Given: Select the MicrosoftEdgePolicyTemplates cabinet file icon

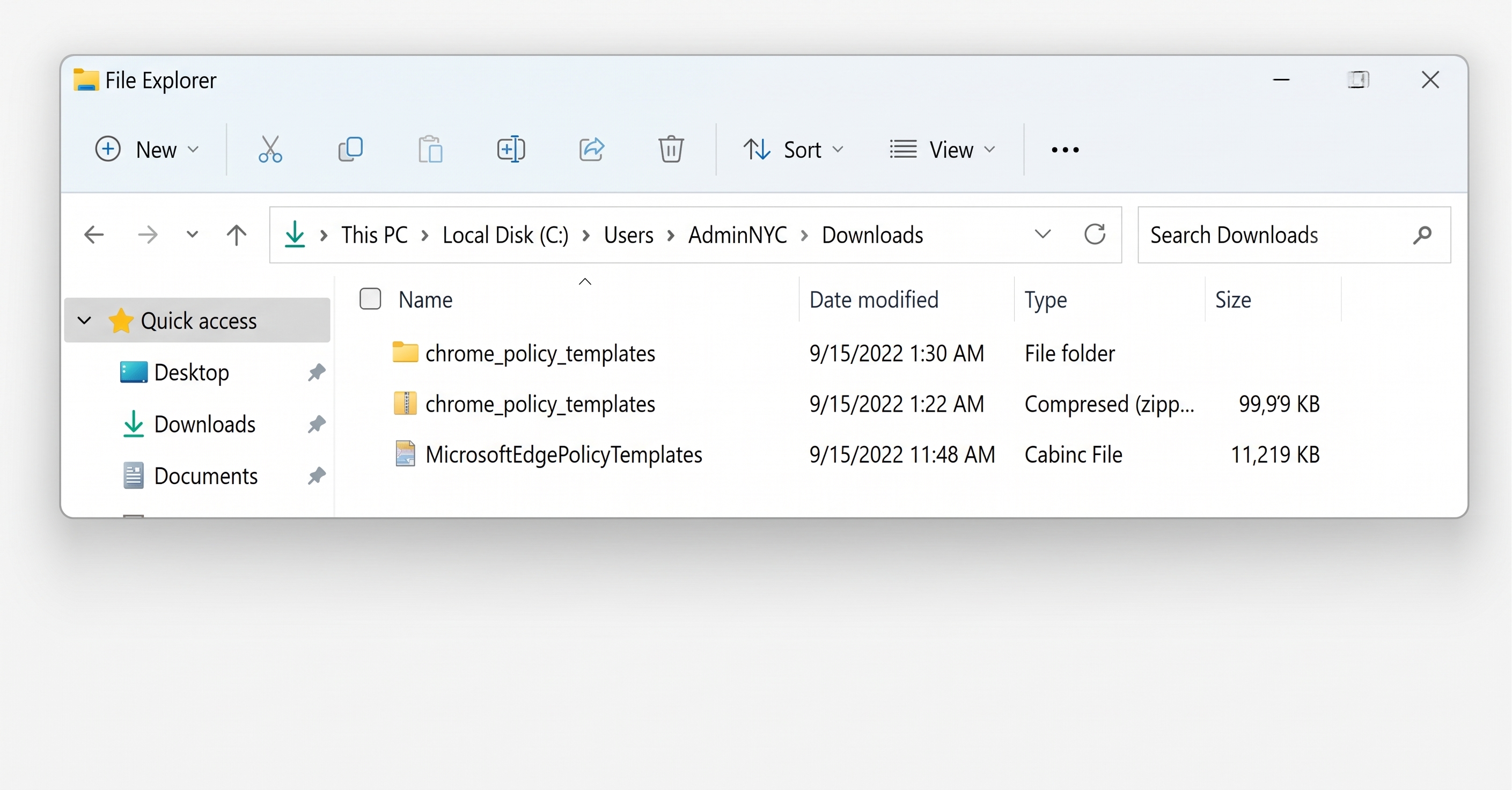Looking at the screenshot, I should (405, 454).
